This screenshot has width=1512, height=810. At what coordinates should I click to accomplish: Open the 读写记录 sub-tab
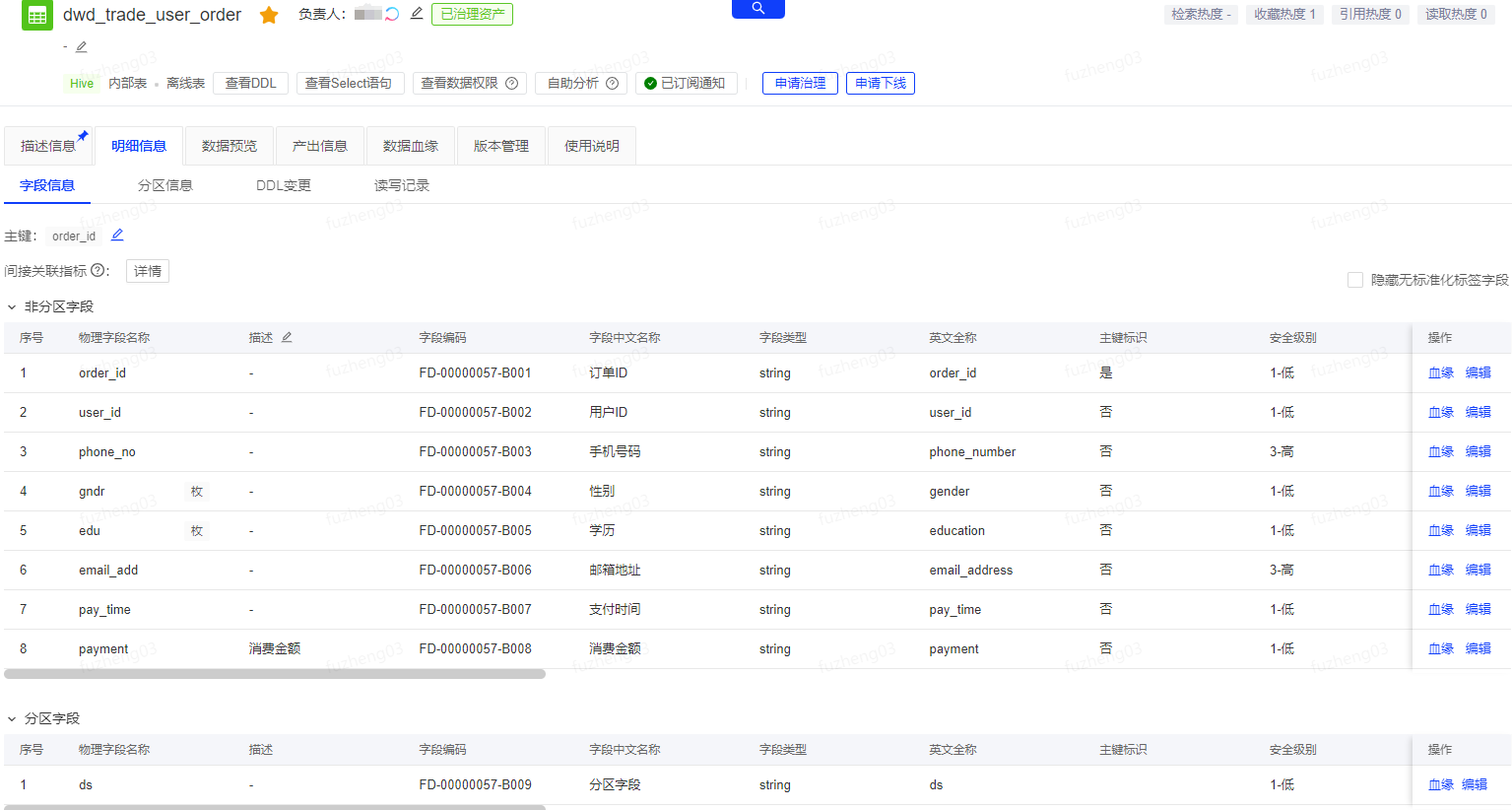click(402, 185)
